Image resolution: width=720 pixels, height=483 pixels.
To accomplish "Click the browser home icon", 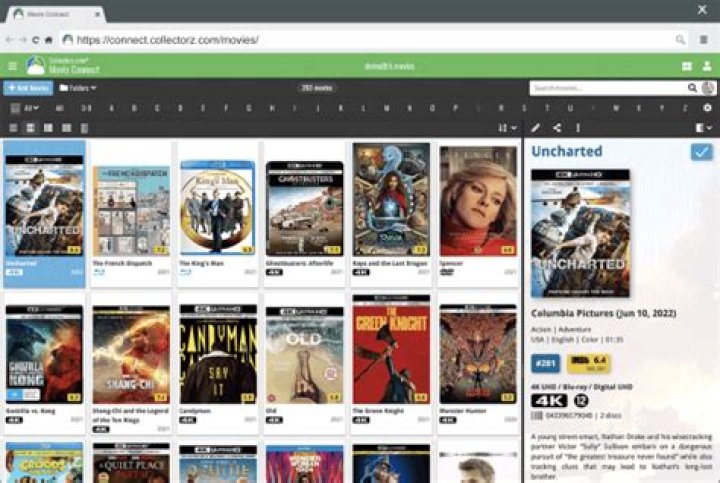I will (x=49, y=40).
